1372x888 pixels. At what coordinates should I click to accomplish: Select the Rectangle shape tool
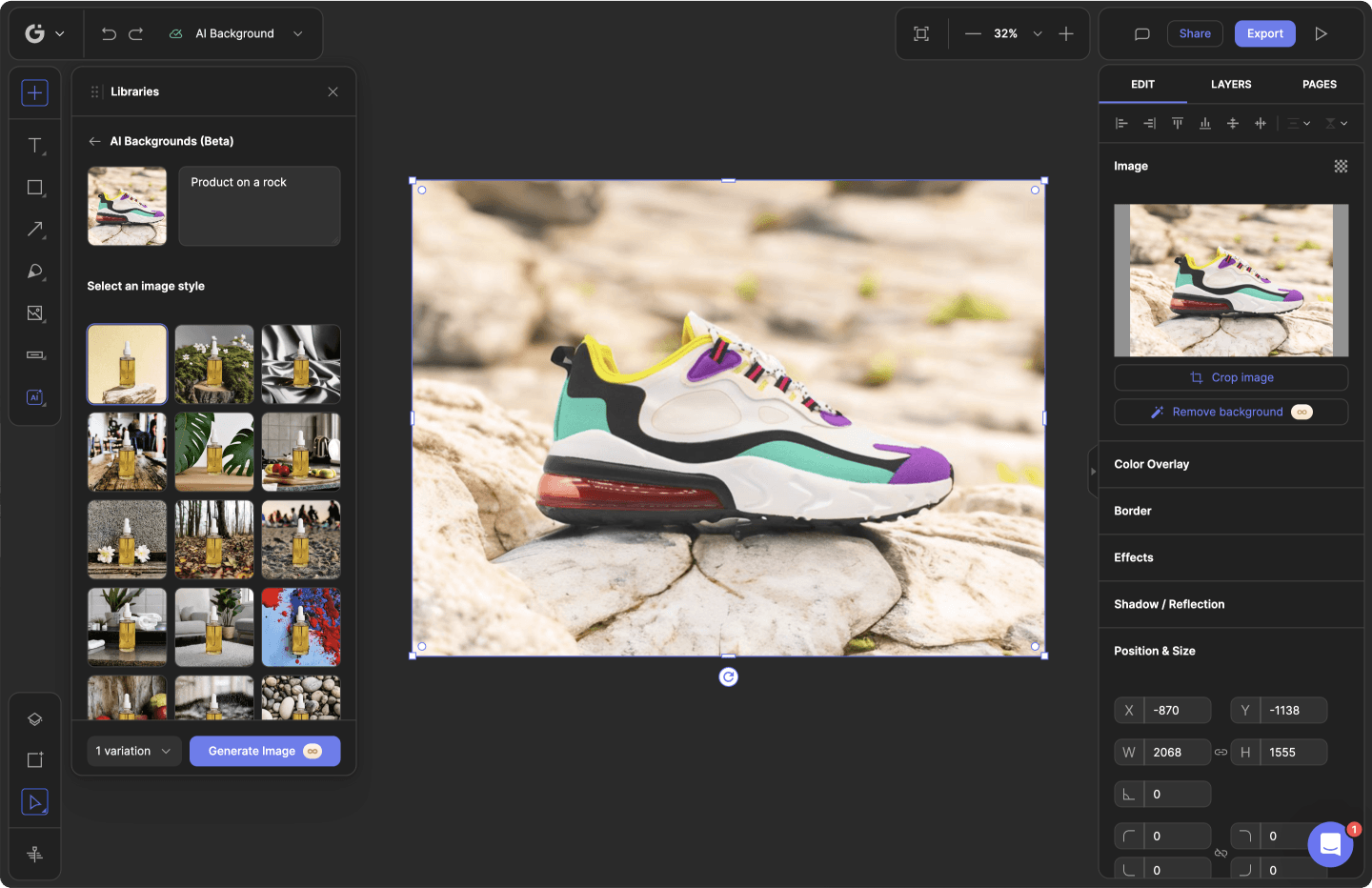tap(35, 188)
